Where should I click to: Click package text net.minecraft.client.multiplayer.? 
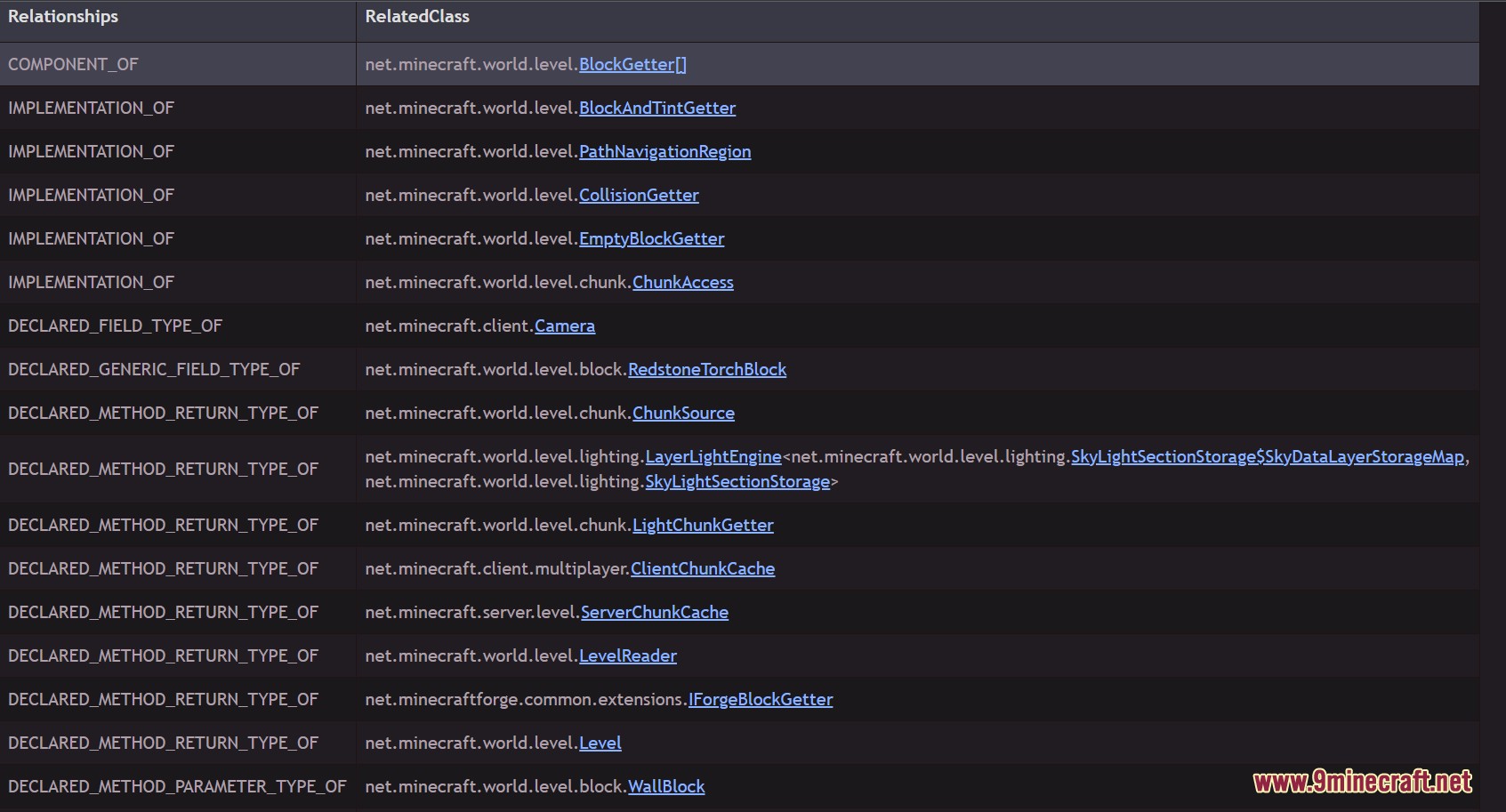497,568
